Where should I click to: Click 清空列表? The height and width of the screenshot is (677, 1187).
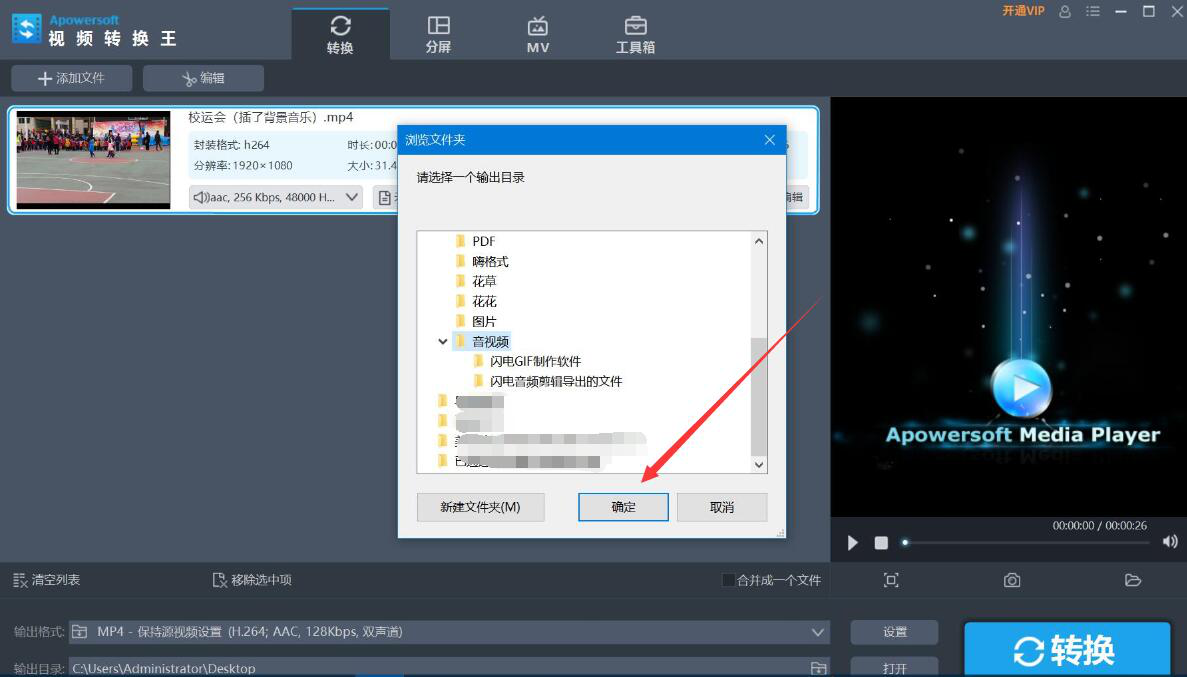pyautogui.click(x=46, y=580)
